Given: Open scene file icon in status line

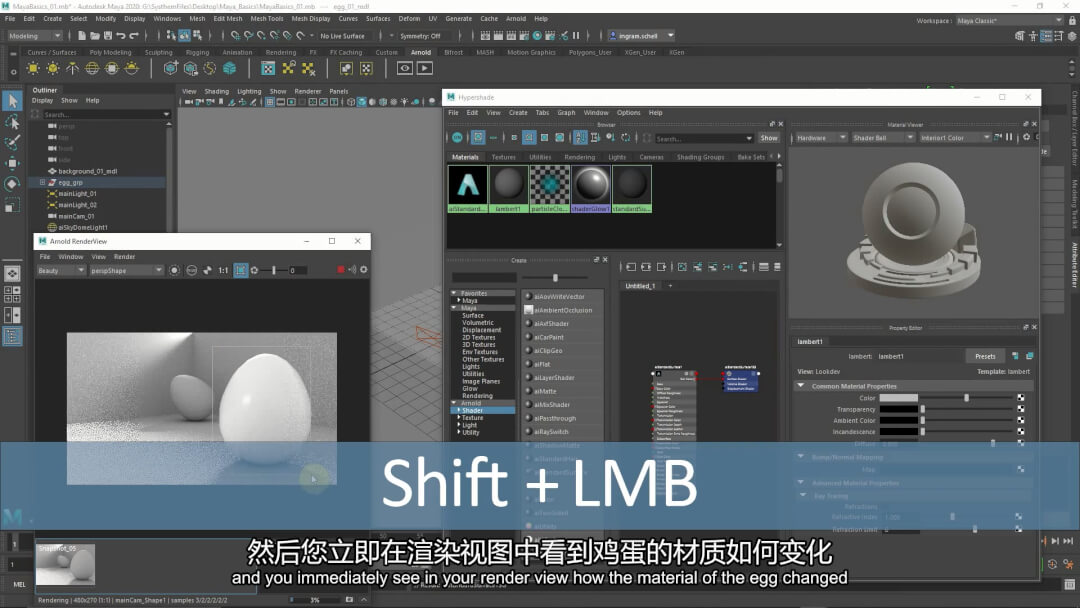Looking at the screenshot, I should coord(94,36).
